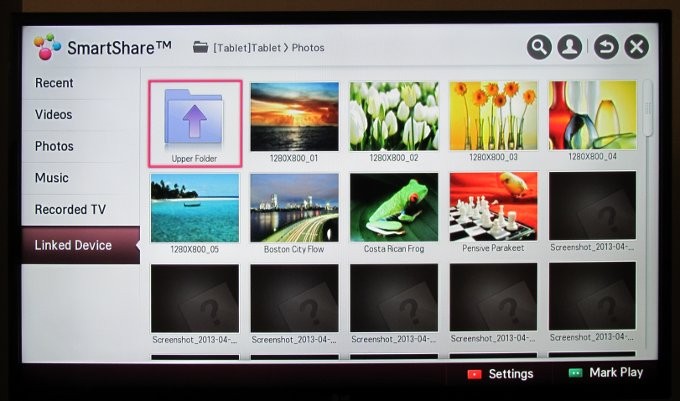Select Linked Device in the sidebar
This screenshot has width=680, height=401.
pyautogui.click(x=81, y=245)
